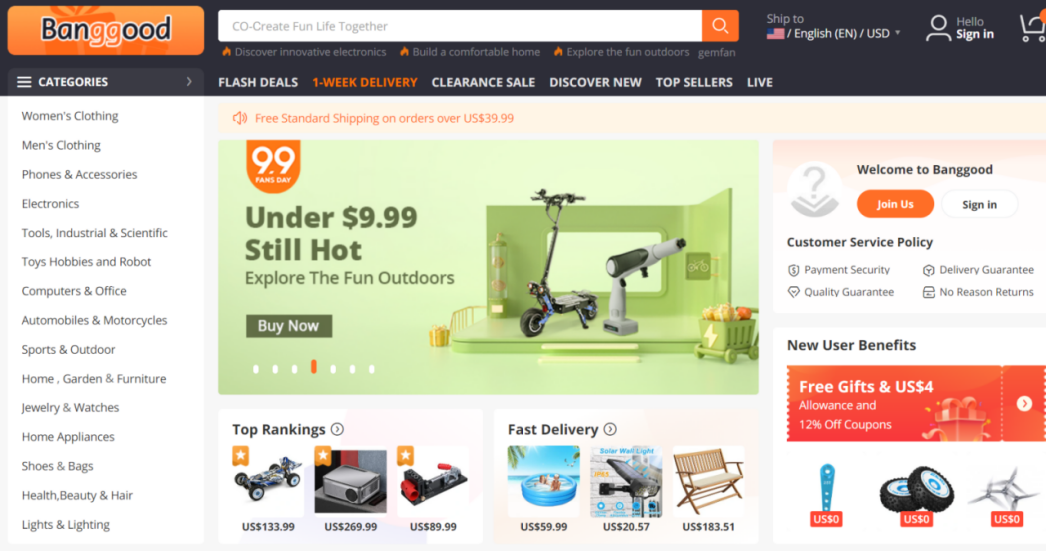Go to Clearance Sale menu item
Image resolution: width=1046 pixels, height=551 pixels.
[483, 83]
